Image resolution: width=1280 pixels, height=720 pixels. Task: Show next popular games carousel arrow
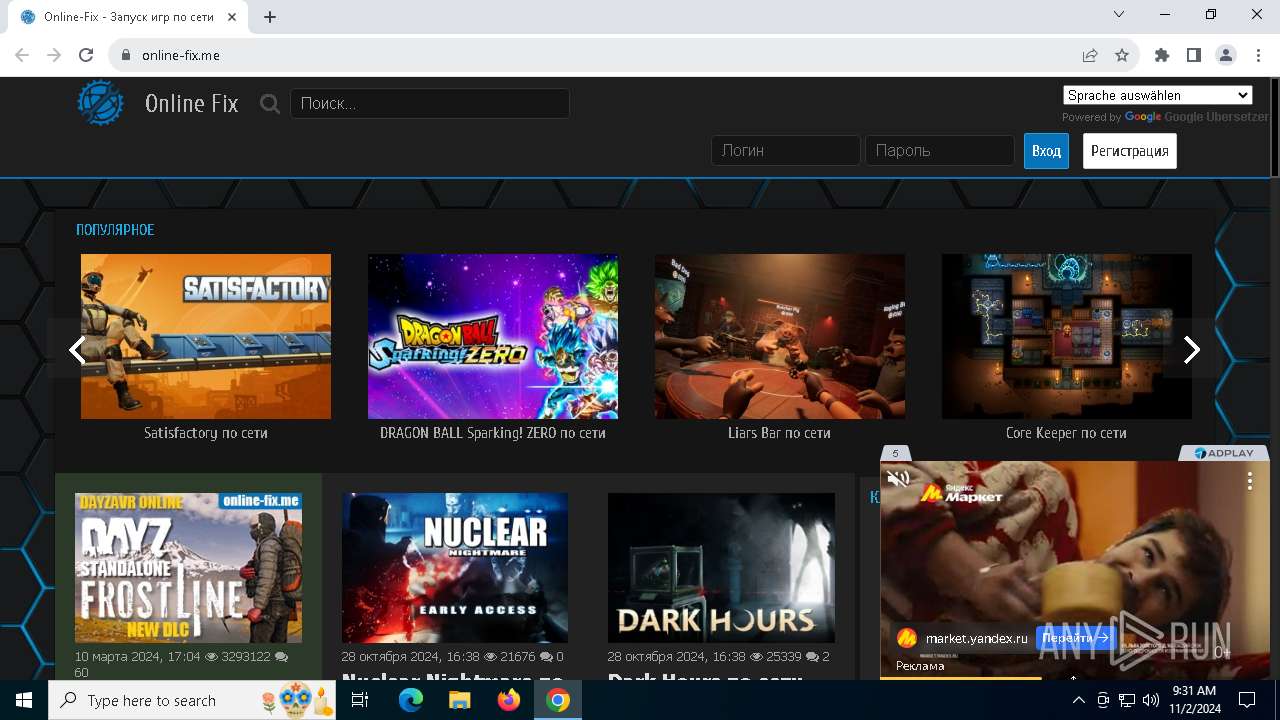tap(1191, 350)
